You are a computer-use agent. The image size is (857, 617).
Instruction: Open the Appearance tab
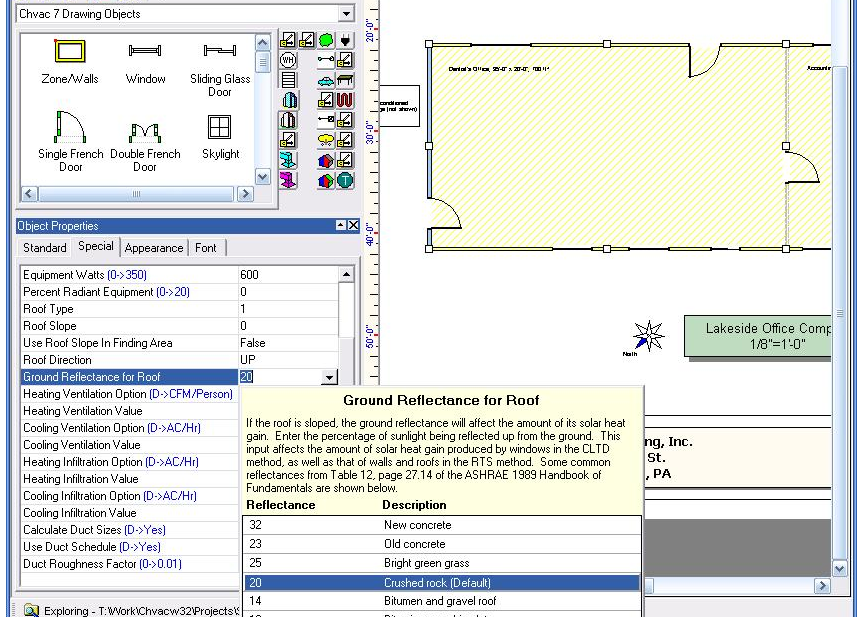click(x=154, y=248)
